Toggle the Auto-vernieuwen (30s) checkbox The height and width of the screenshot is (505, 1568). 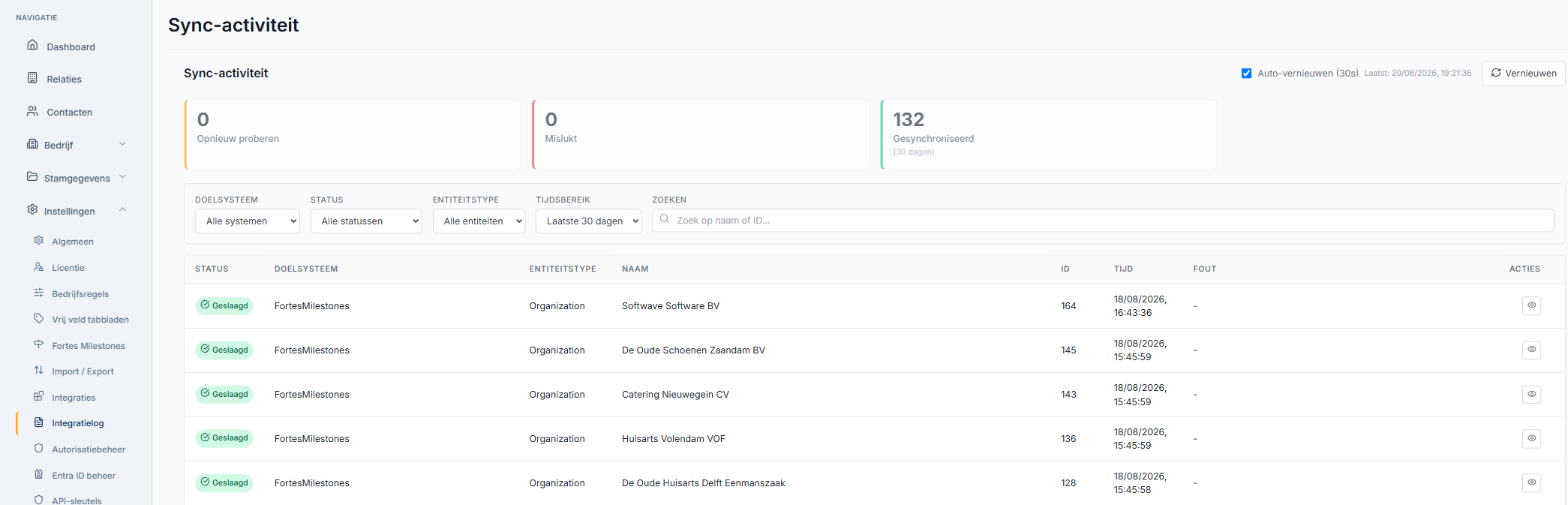click(x=1246, y=73)
